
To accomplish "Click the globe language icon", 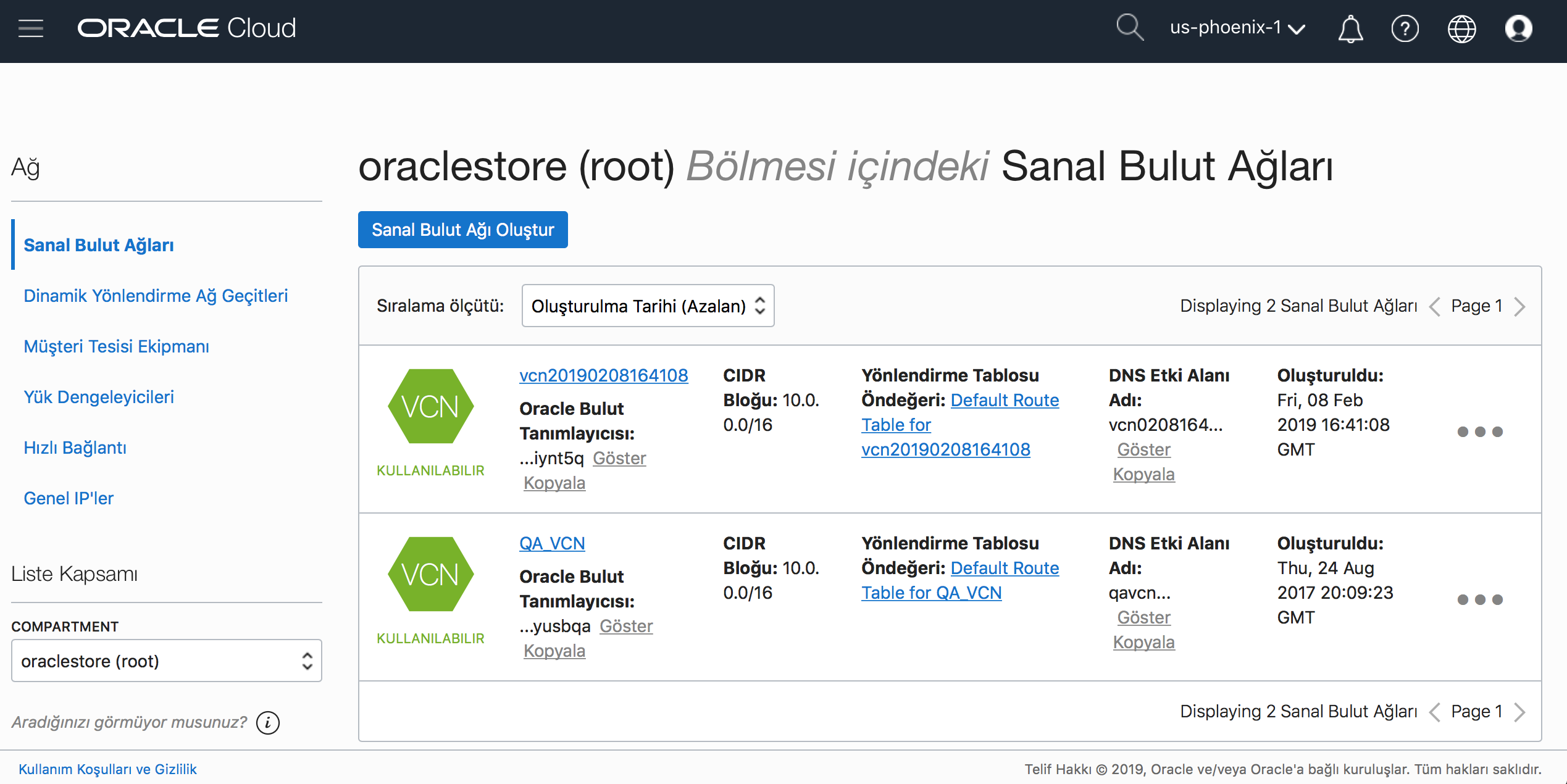I will 1461,28.
